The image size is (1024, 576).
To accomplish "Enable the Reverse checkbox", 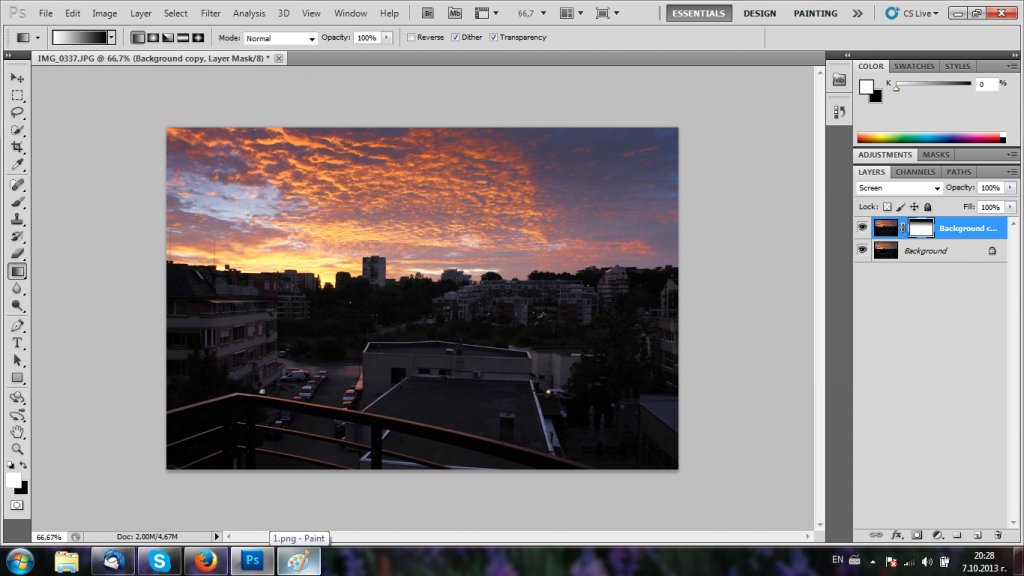I will point(411,37).
